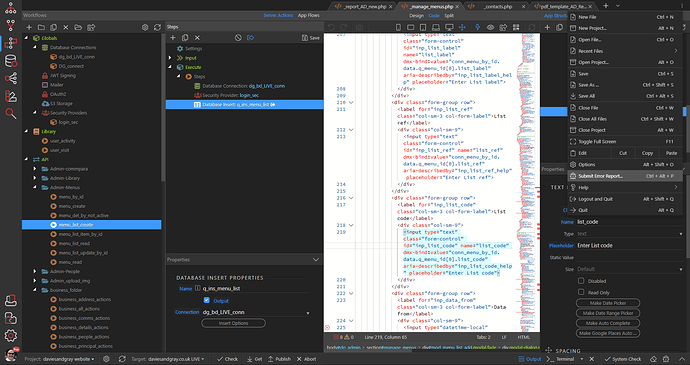The height and width of the screenshot is (365, 690).
Task: Click duplicate icon in Workflows toolbar
Action: coord(53,27)
